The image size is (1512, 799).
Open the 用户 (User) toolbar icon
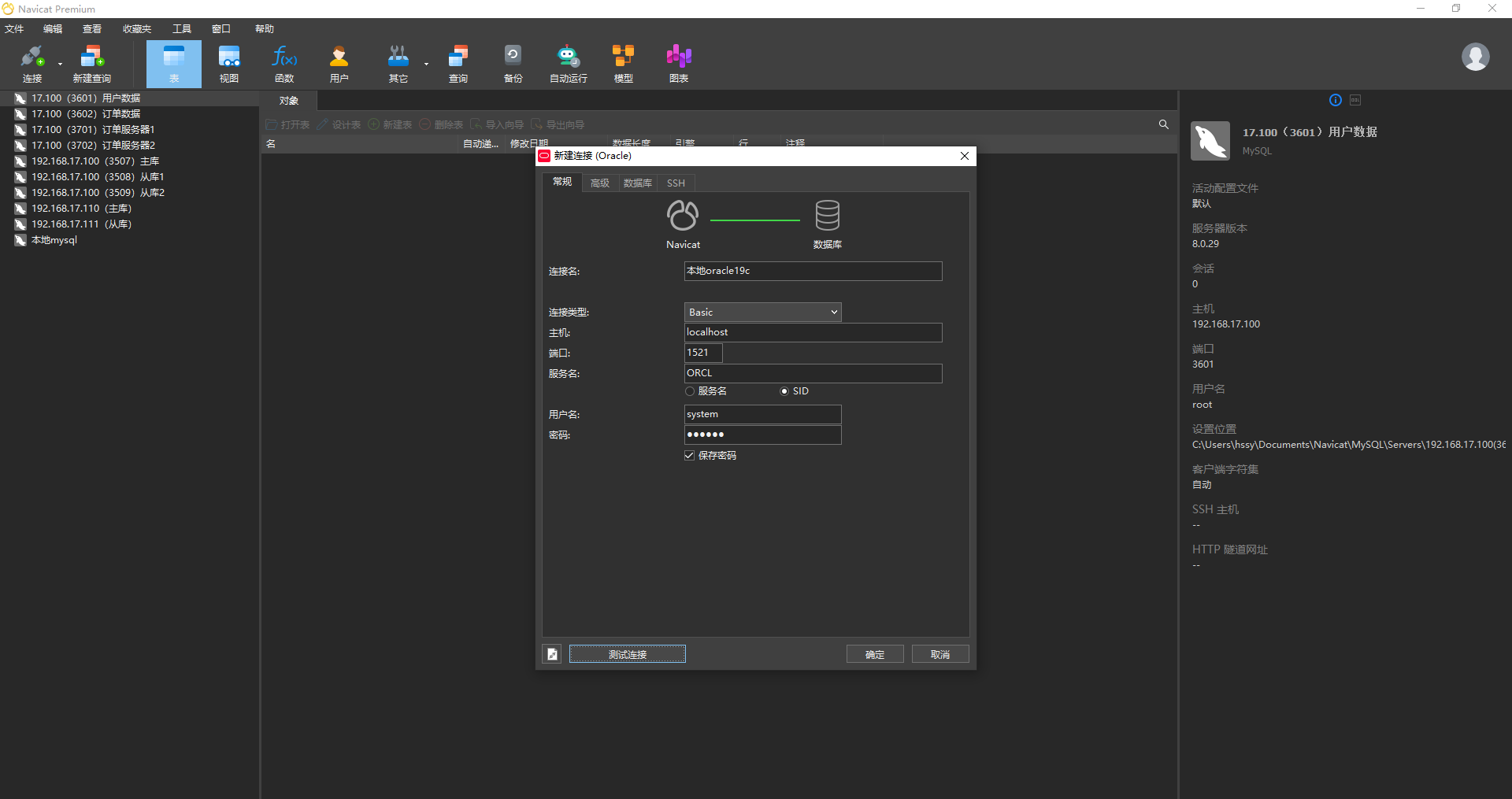click(339, 64)
